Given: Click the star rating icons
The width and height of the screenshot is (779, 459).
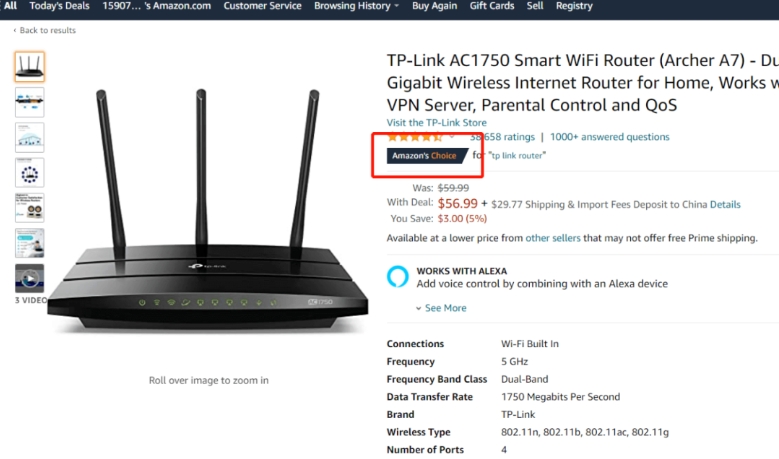Looking at the screenshot, I should 414,137.
